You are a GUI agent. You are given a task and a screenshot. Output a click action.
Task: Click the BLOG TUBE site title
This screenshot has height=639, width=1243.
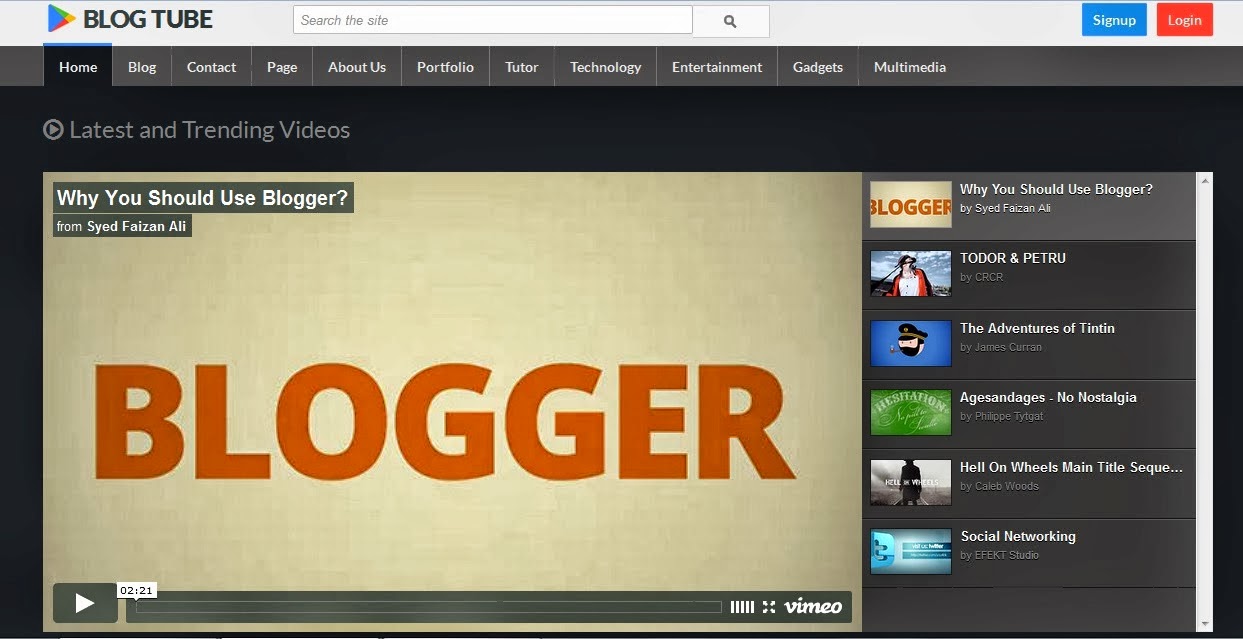tap(148, 19)
